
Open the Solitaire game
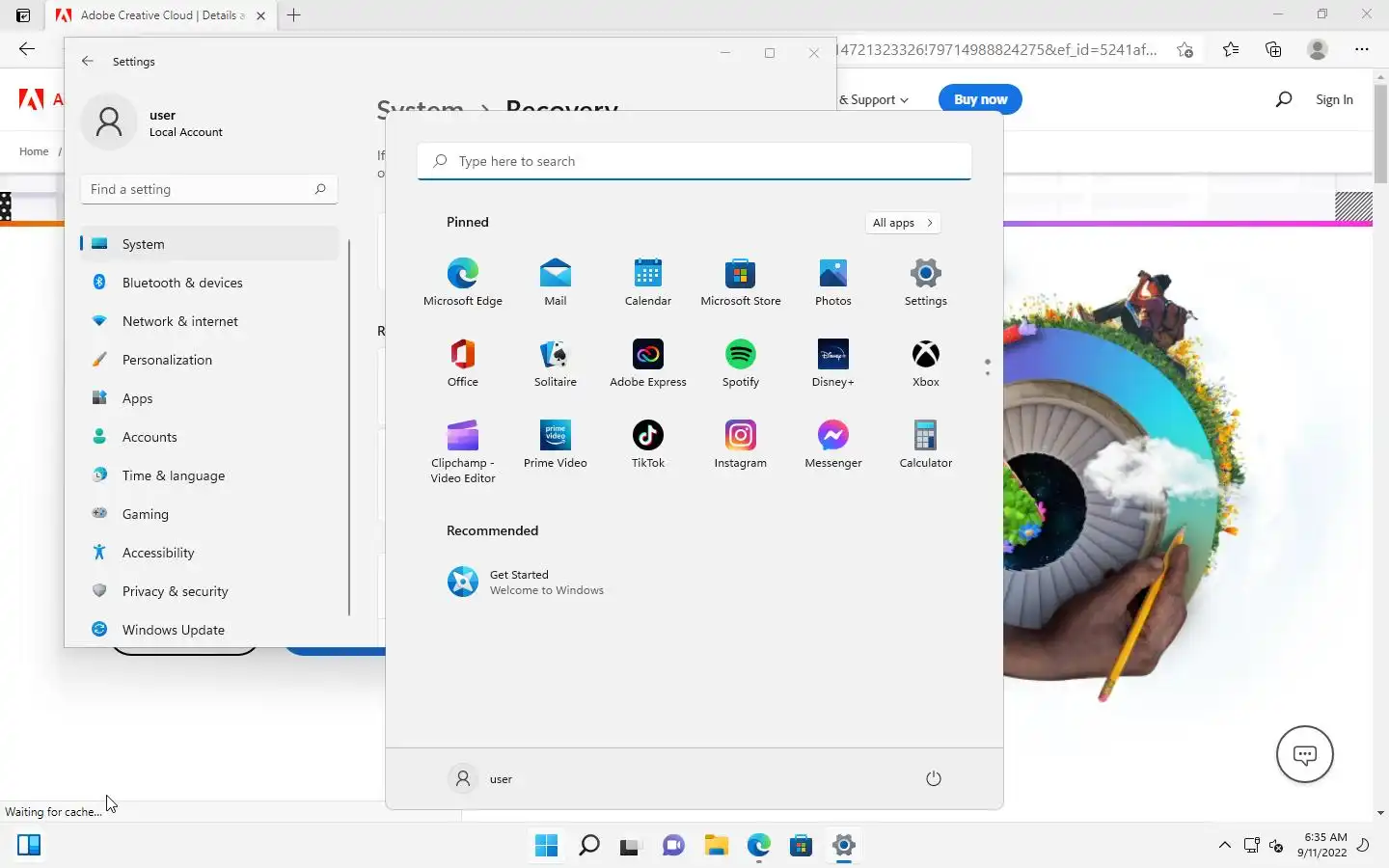click(556, 363)
